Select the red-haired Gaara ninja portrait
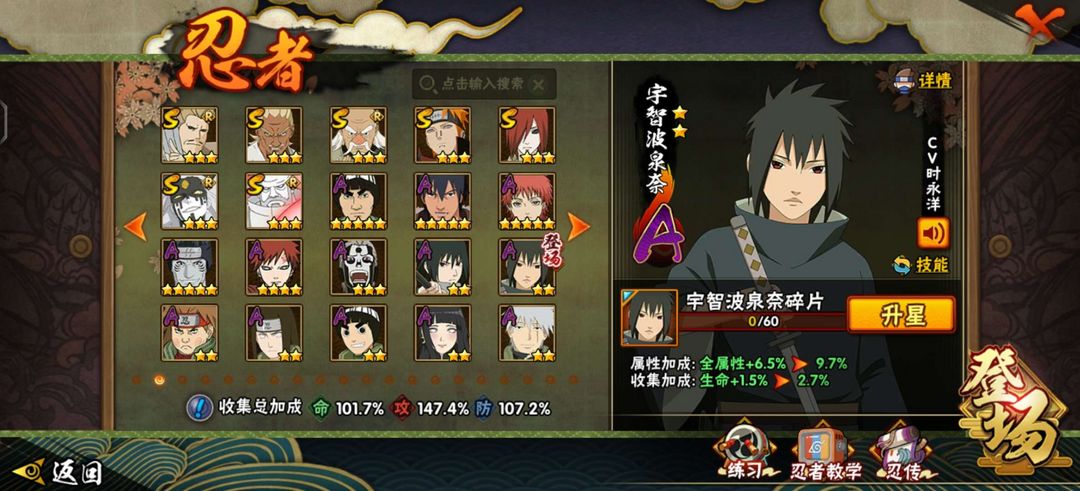Screen dimensions: 1080x491 274,267
